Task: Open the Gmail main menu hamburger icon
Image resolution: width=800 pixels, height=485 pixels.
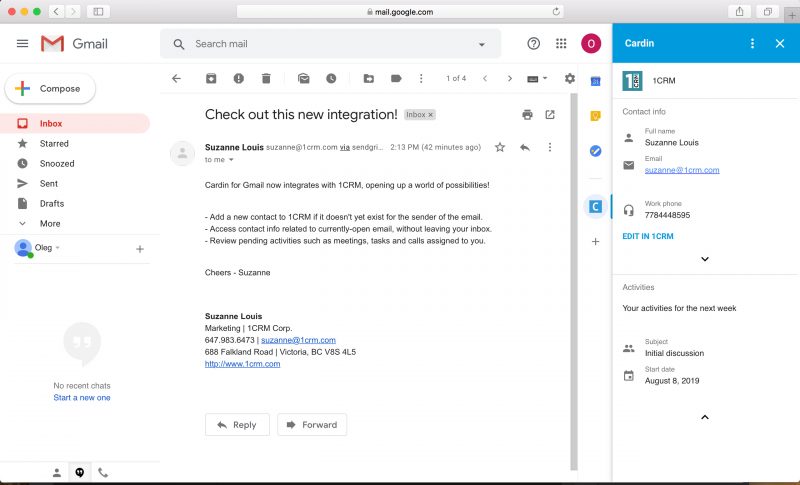Action: click(x=22, y=44)
